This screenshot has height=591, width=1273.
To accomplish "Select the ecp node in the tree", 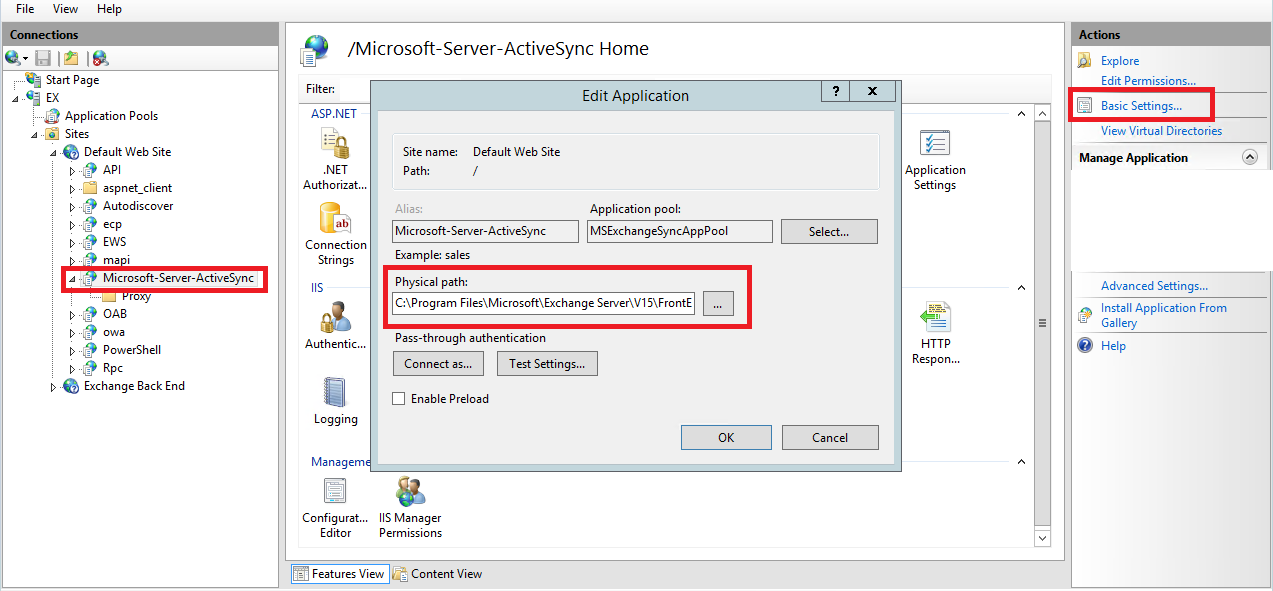I will (x=112, y=224).
